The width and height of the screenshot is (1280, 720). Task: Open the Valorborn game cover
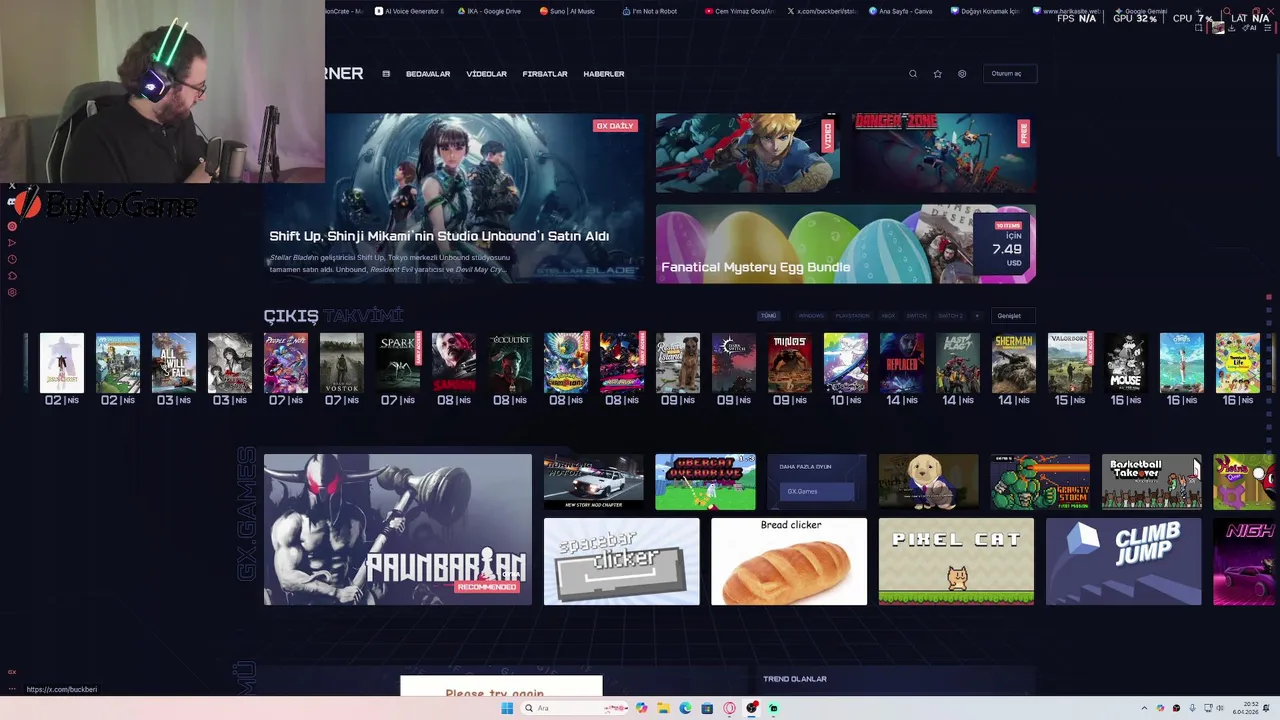[x=1069, y=362]
